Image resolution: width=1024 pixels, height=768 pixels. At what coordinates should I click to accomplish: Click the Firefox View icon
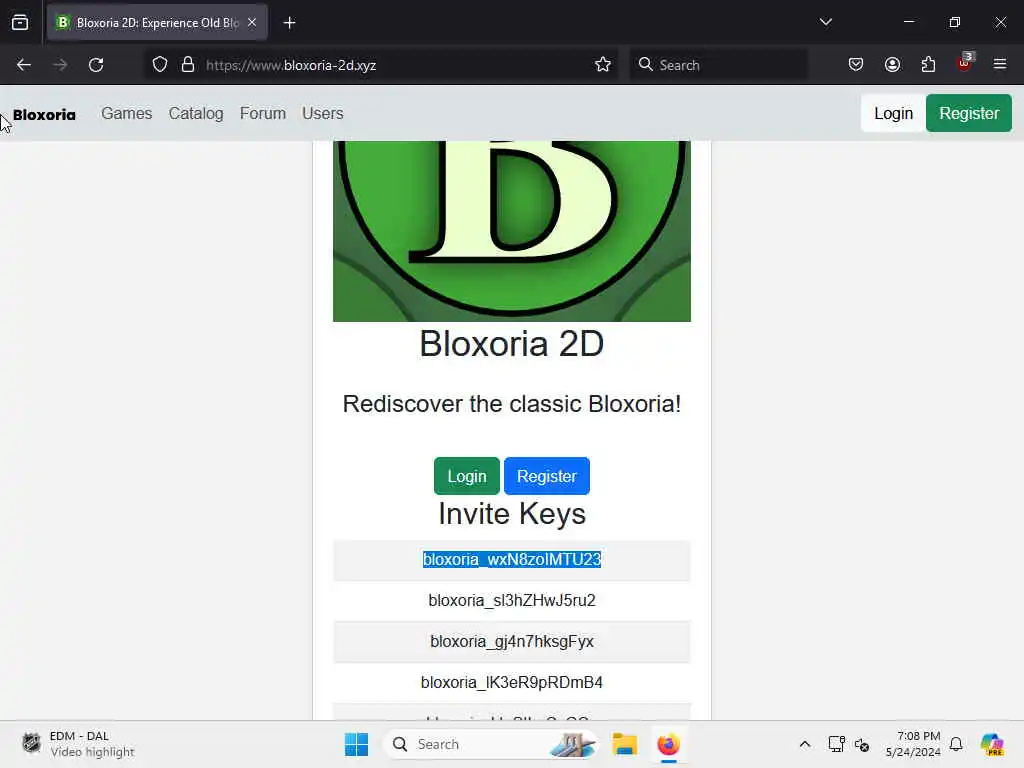point(20,23)
